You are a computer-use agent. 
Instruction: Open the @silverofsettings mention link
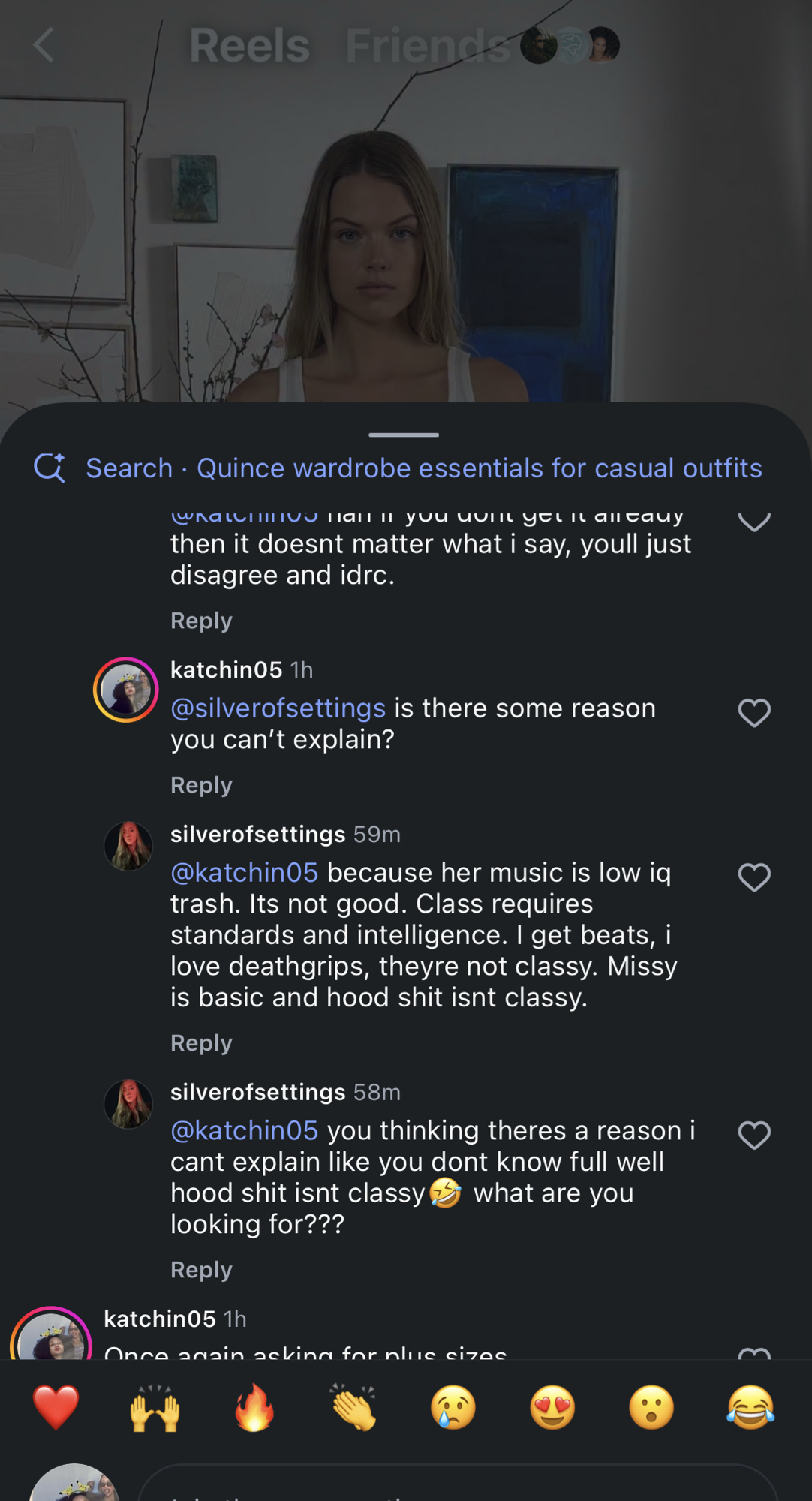pos(278,708)
